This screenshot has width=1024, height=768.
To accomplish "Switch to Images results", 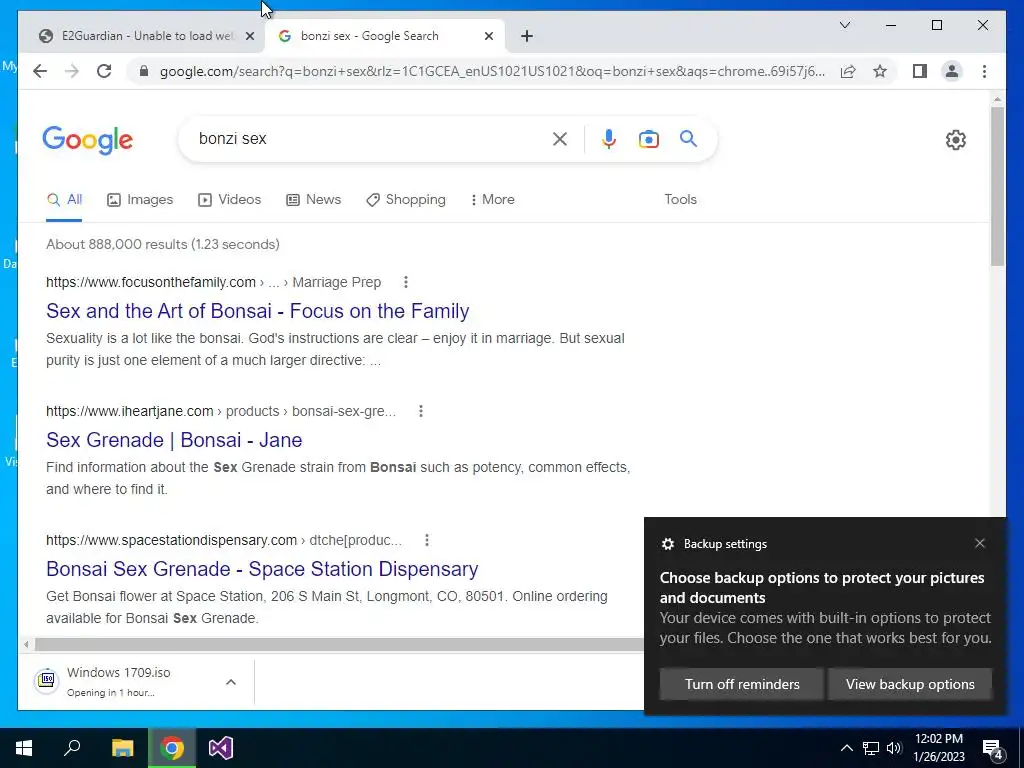I will pos(140,200).
